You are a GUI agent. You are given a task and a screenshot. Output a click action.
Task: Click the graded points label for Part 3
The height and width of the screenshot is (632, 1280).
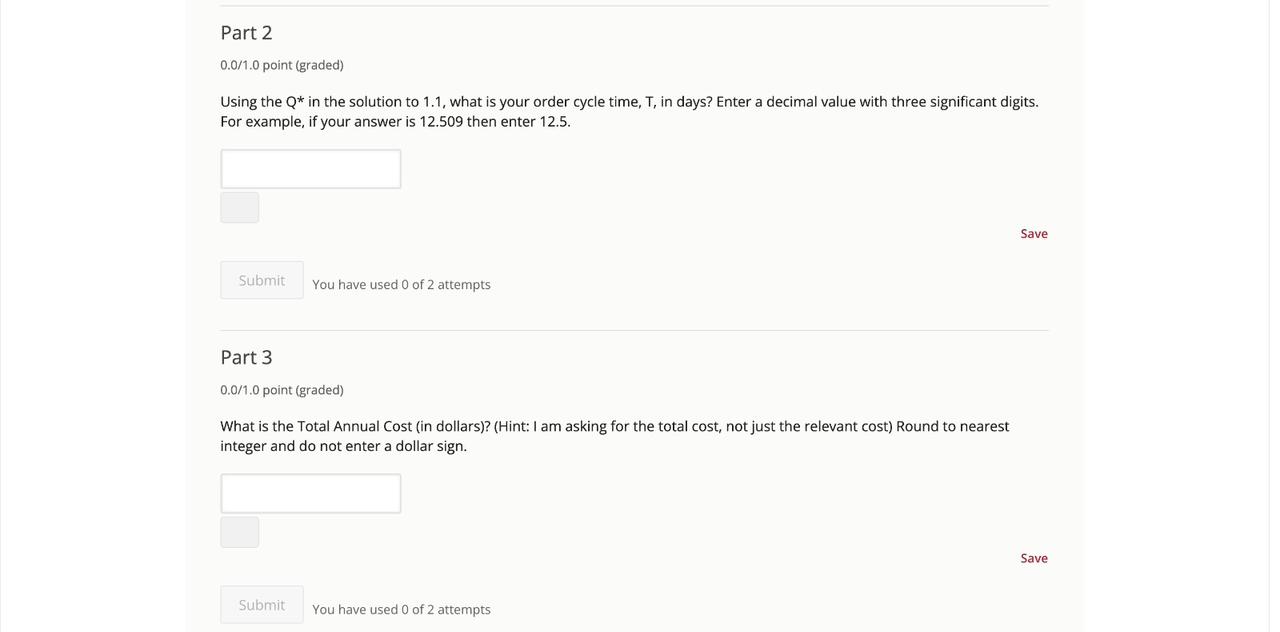281,387
